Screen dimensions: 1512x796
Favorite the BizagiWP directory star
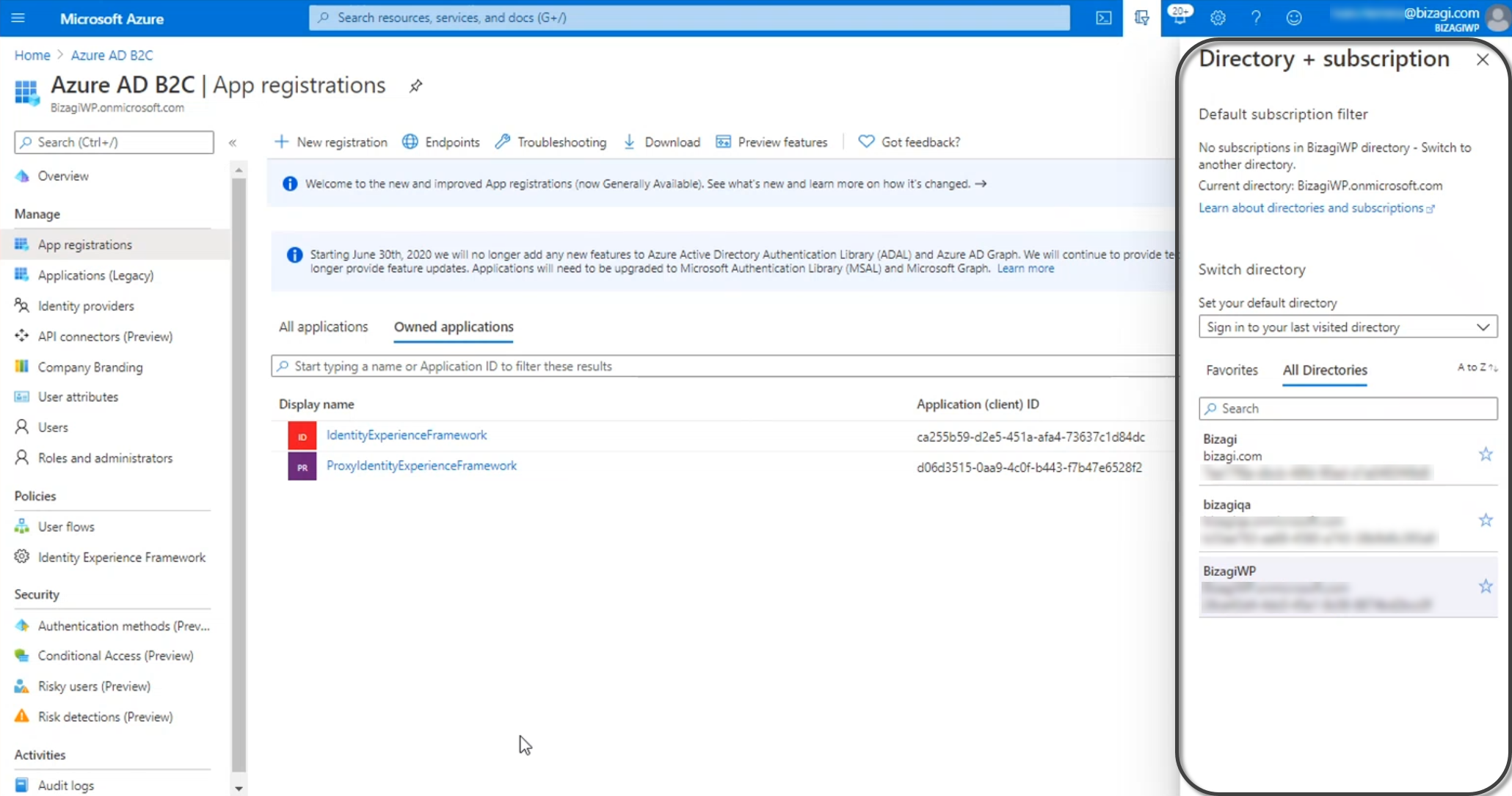coord(1486,587)
